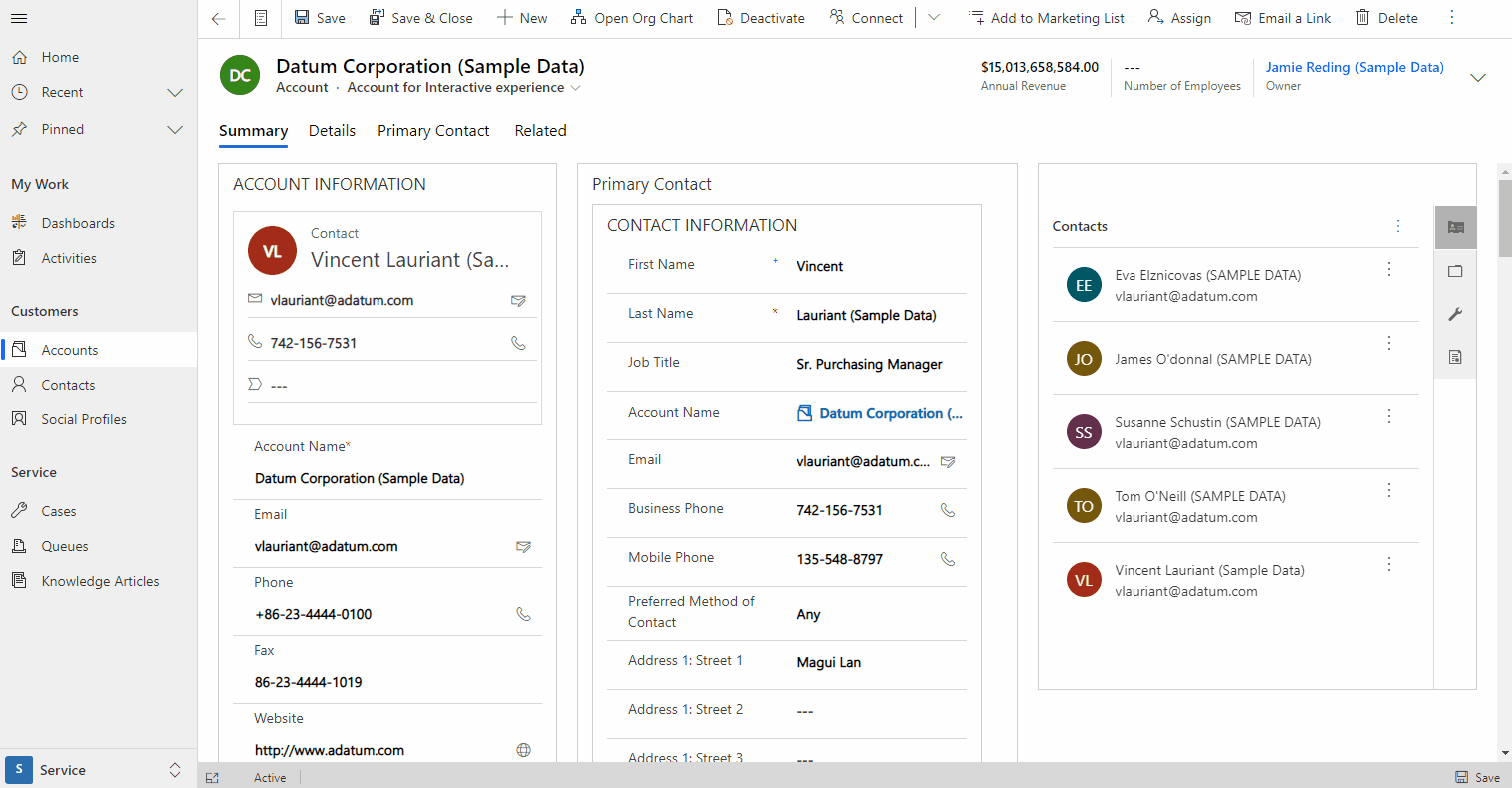Expand the Recent section in the sidebar
Image resolution: width=1512 pixels, height=788 pixels.
pos(175,92)
